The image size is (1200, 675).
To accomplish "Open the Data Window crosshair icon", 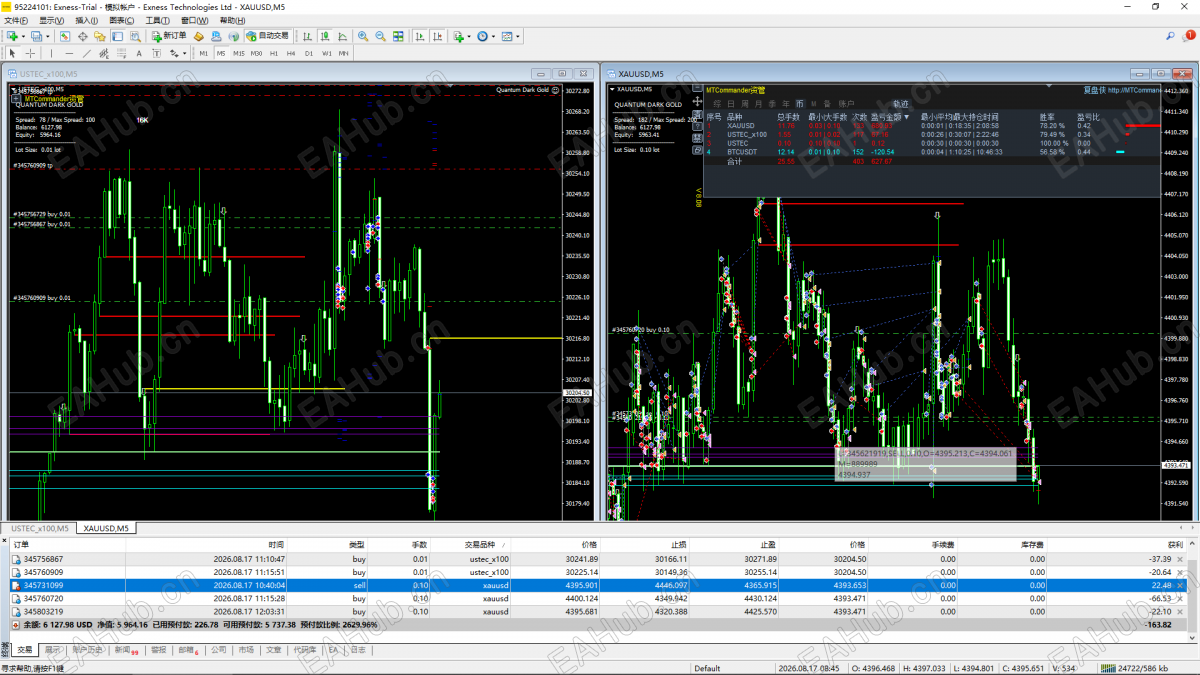I will (x=82, y=36).
